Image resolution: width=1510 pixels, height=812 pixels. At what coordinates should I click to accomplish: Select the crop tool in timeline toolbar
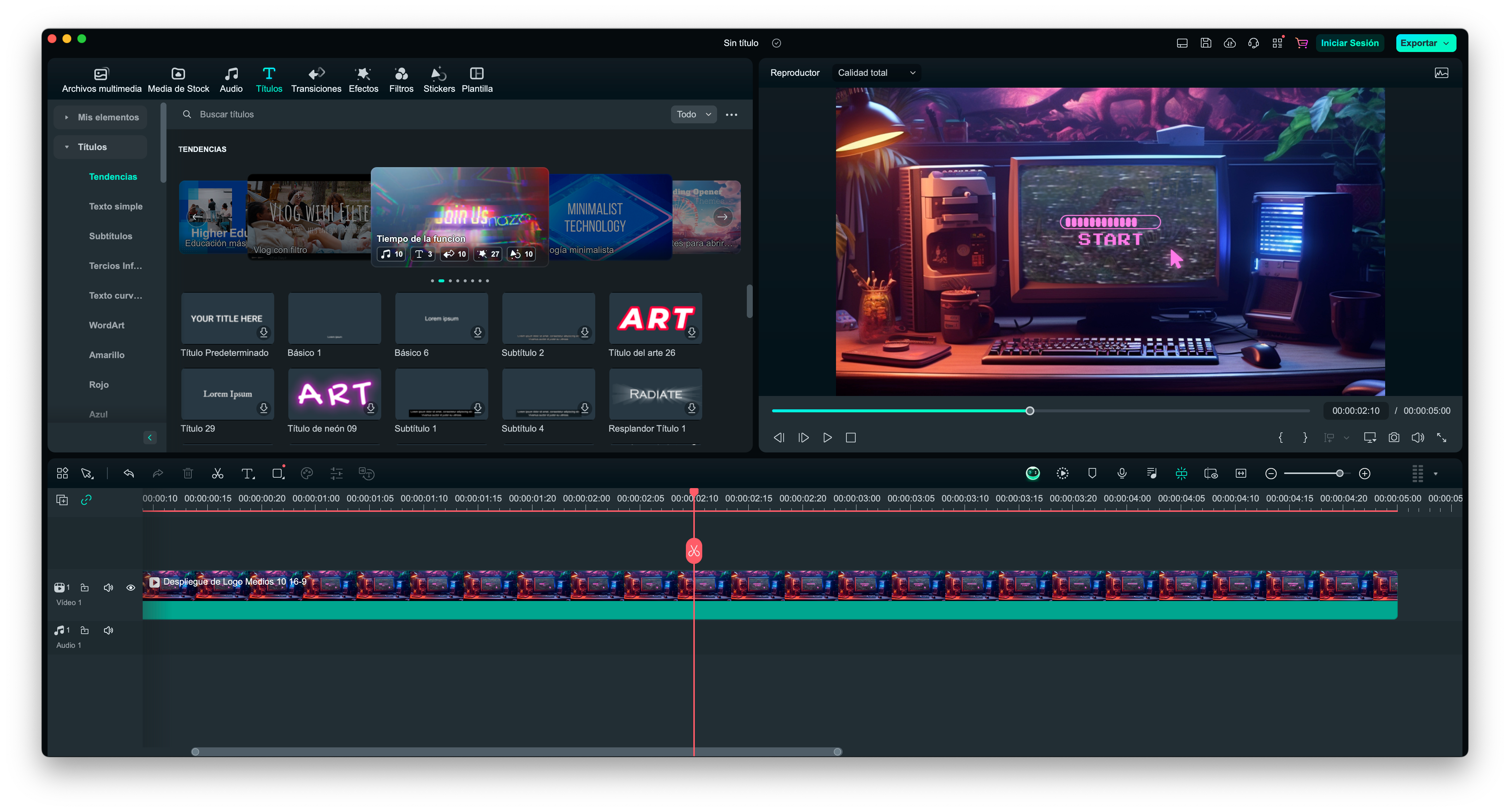(x=278, y=473)
